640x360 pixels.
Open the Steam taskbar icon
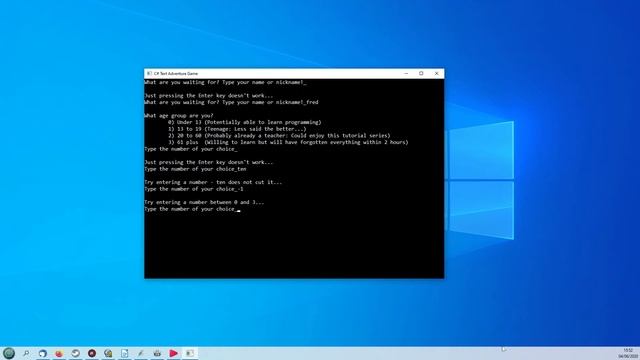[76, 353]
